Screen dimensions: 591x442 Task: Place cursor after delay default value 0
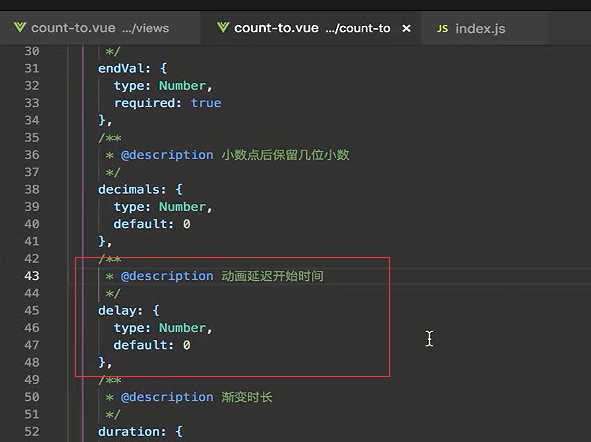coord(191,345)
